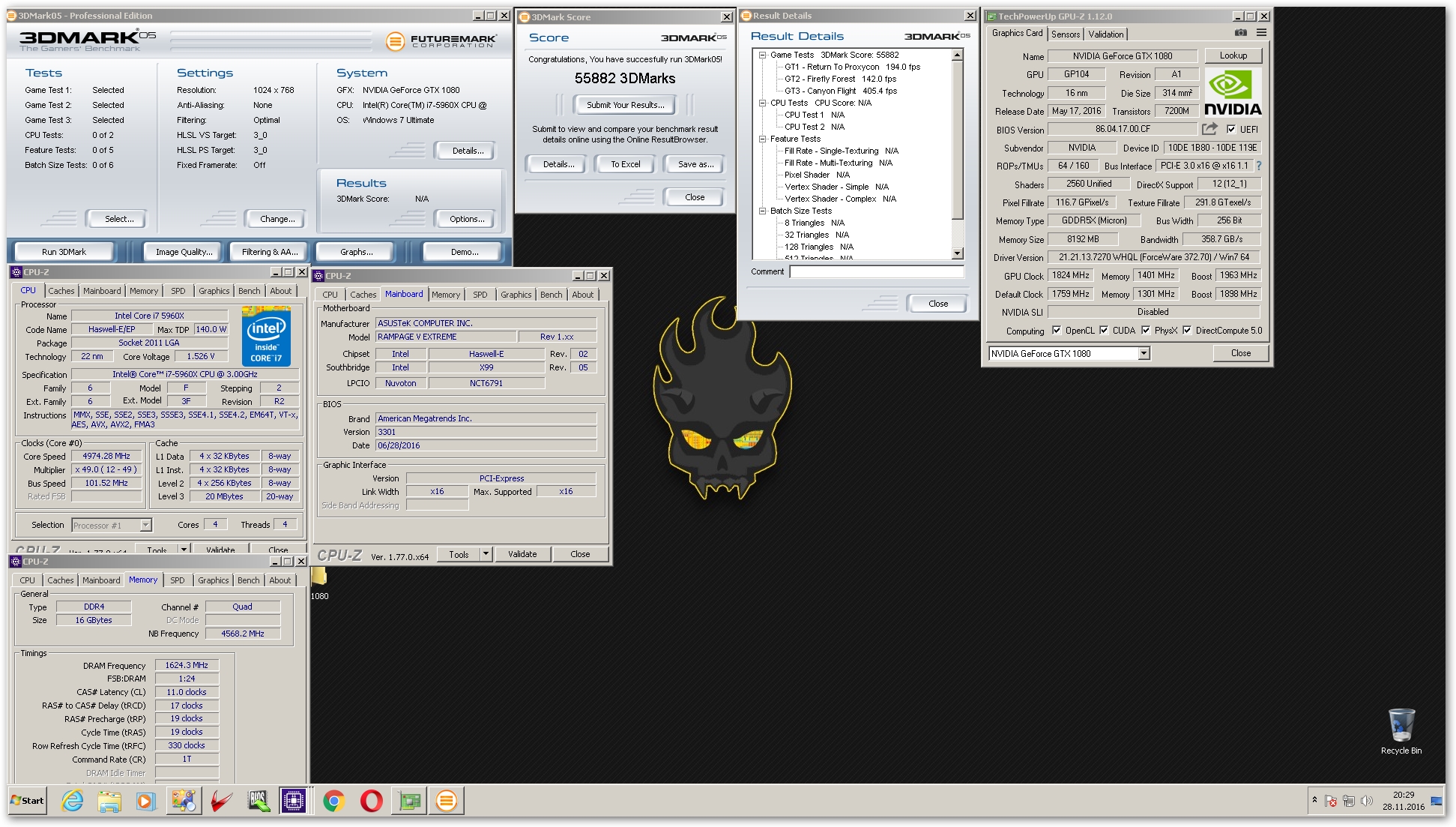
Task: Toggle the CUDA checkbox
Action: click(x=1104, y=330)
